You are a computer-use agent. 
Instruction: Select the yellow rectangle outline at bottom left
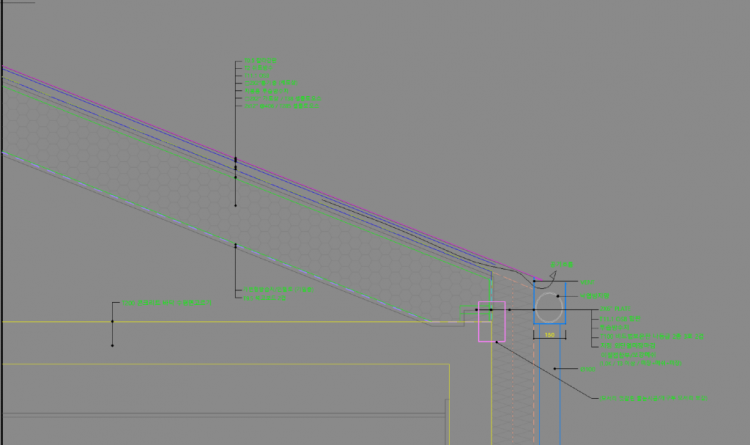tap(225, 365)
